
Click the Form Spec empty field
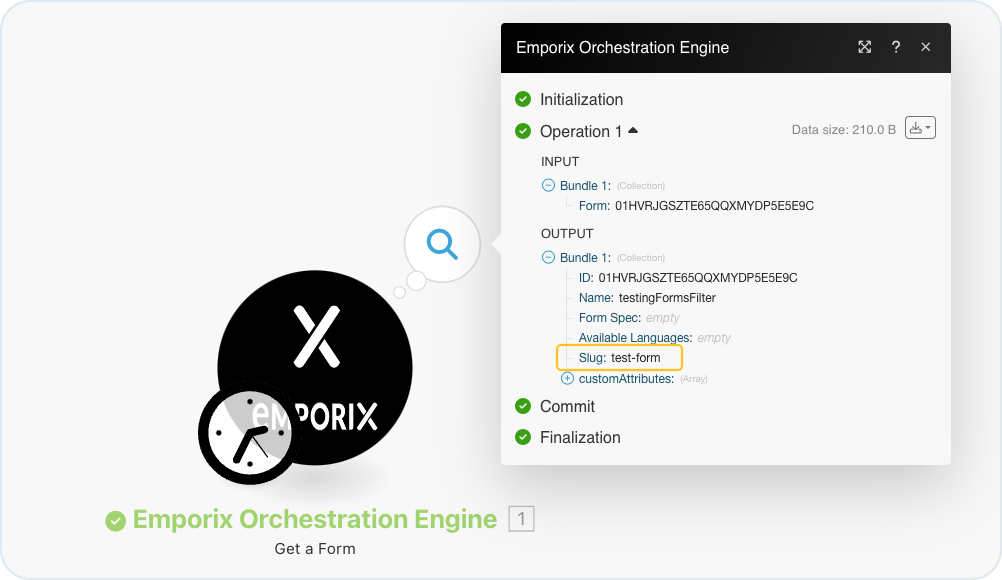point(663,317)
